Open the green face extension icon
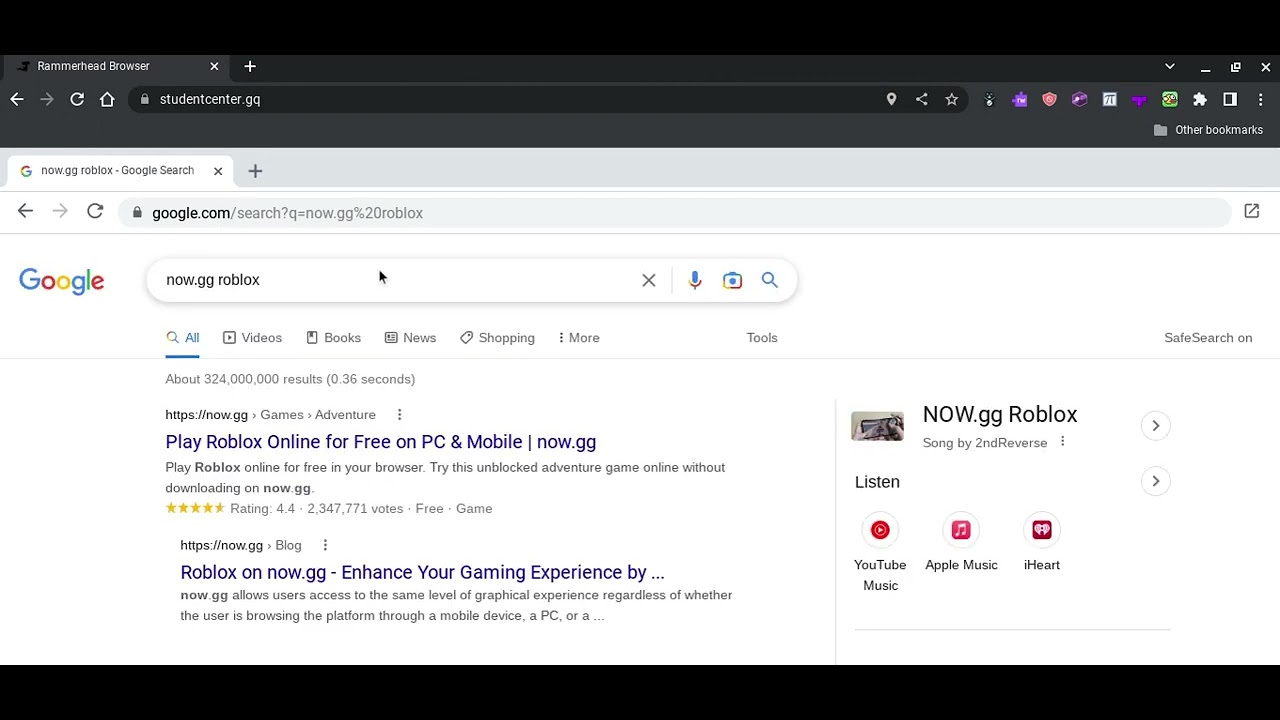The image size is (1280, 720). pos(1169,99)
